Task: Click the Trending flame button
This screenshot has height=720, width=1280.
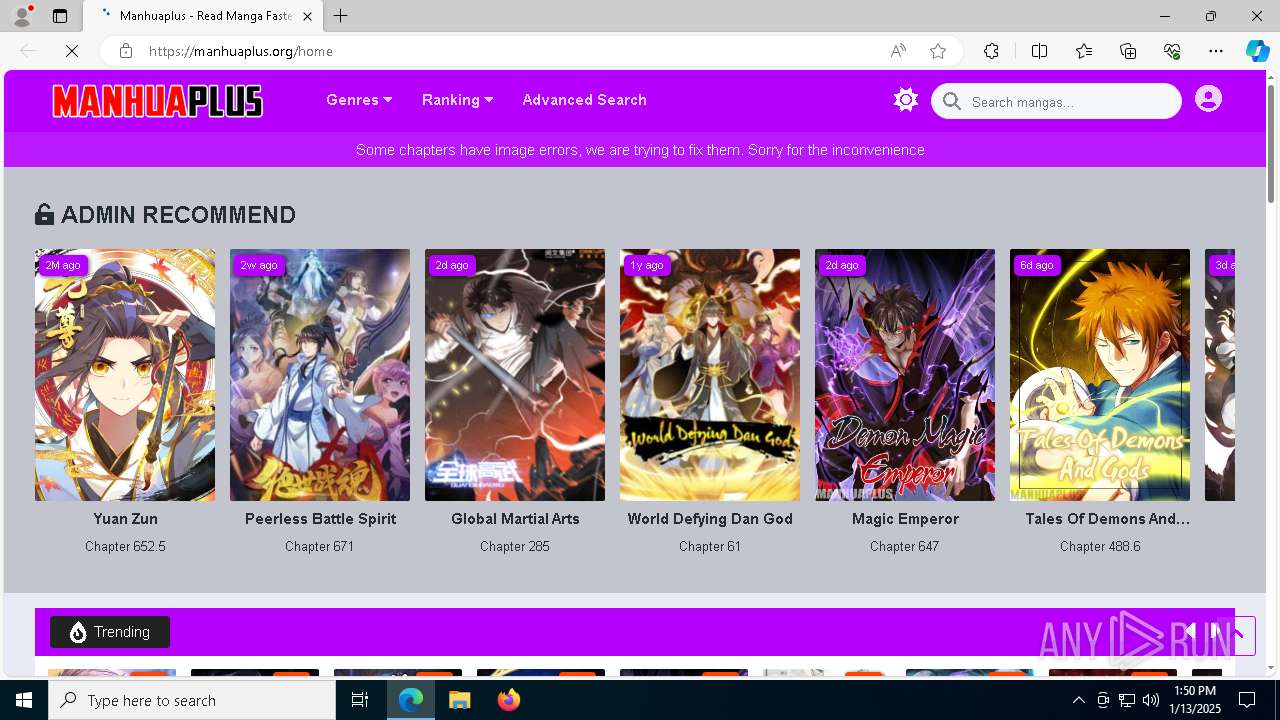Action: [x=110, y=632]
